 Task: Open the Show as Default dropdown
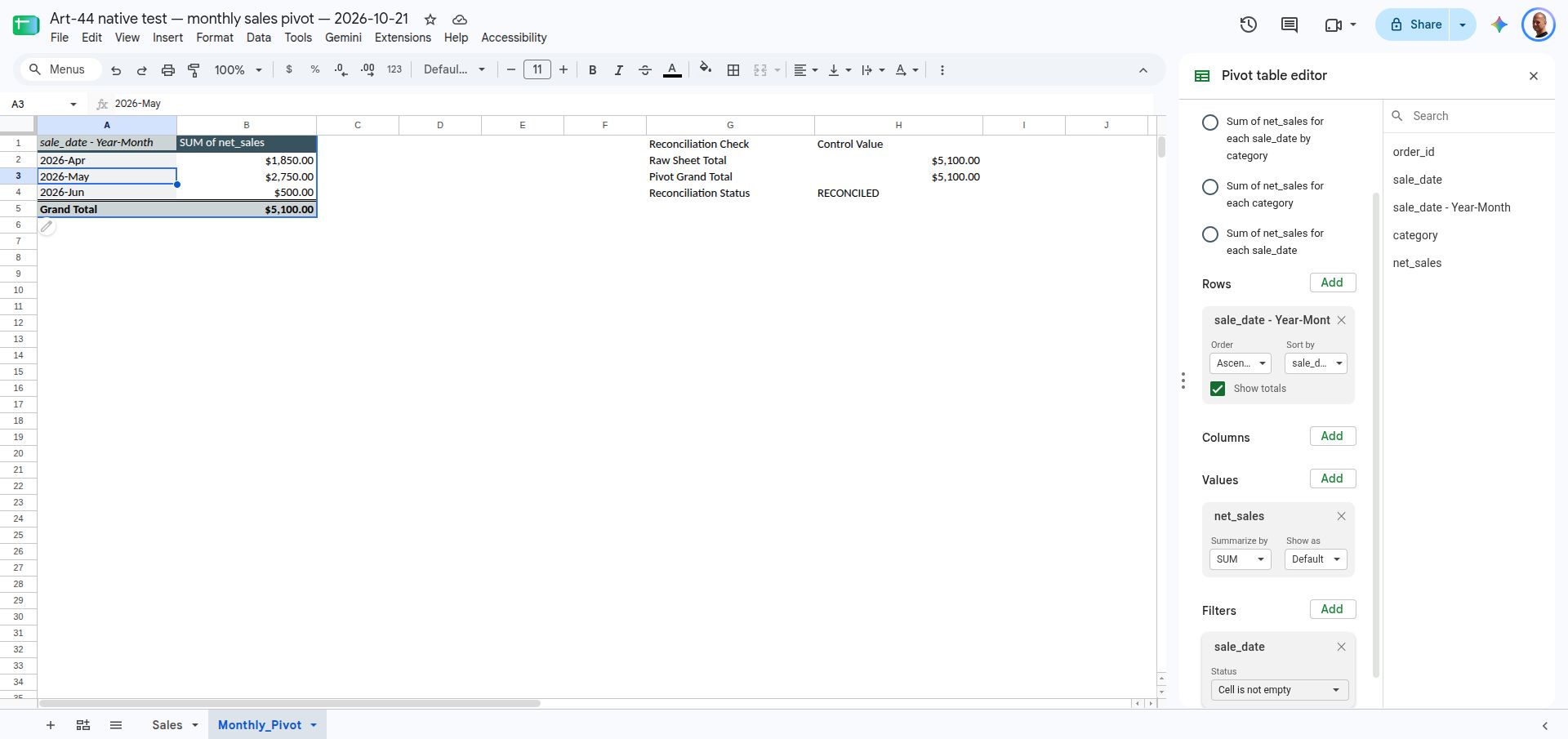tap(1316, 559)
